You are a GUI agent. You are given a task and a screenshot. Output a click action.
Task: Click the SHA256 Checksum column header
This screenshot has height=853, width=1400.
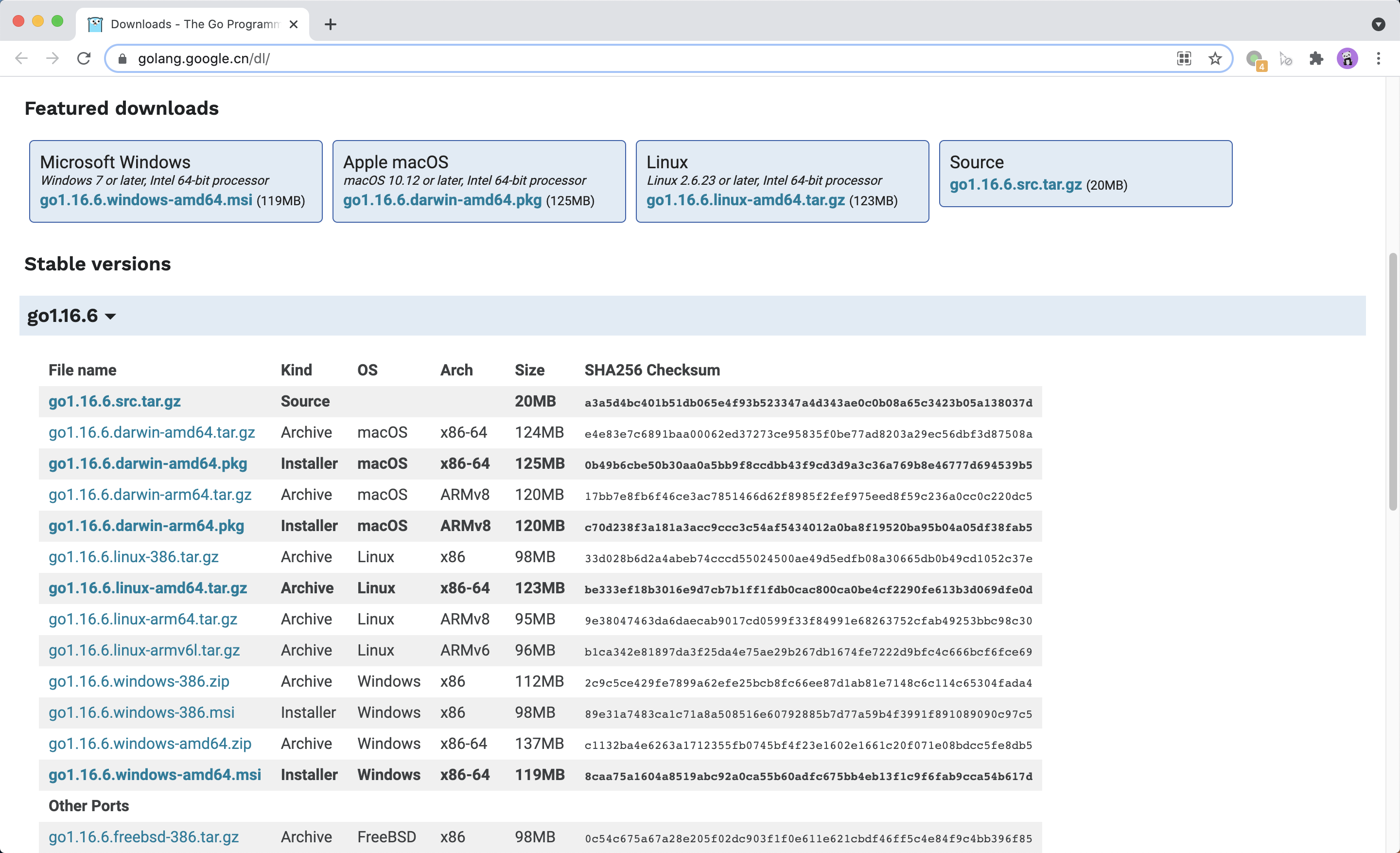652,370
